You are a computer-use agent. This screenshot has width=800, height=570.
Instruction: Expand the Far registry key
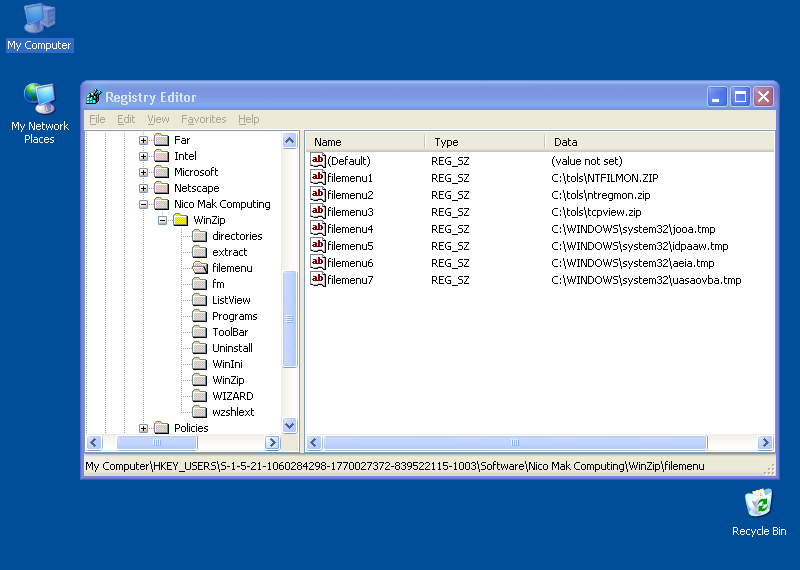coord(143,140)
